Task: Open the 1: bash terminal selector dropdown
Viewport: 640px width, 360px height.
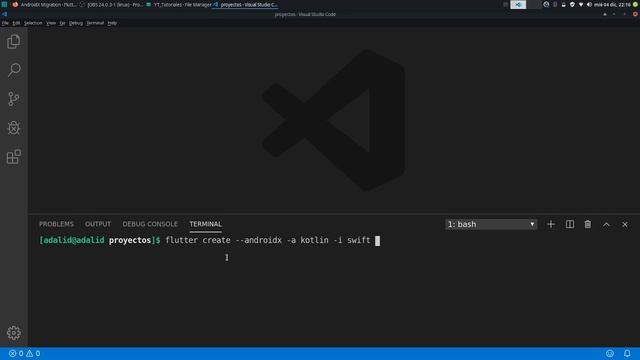Action: pos(491,224)
